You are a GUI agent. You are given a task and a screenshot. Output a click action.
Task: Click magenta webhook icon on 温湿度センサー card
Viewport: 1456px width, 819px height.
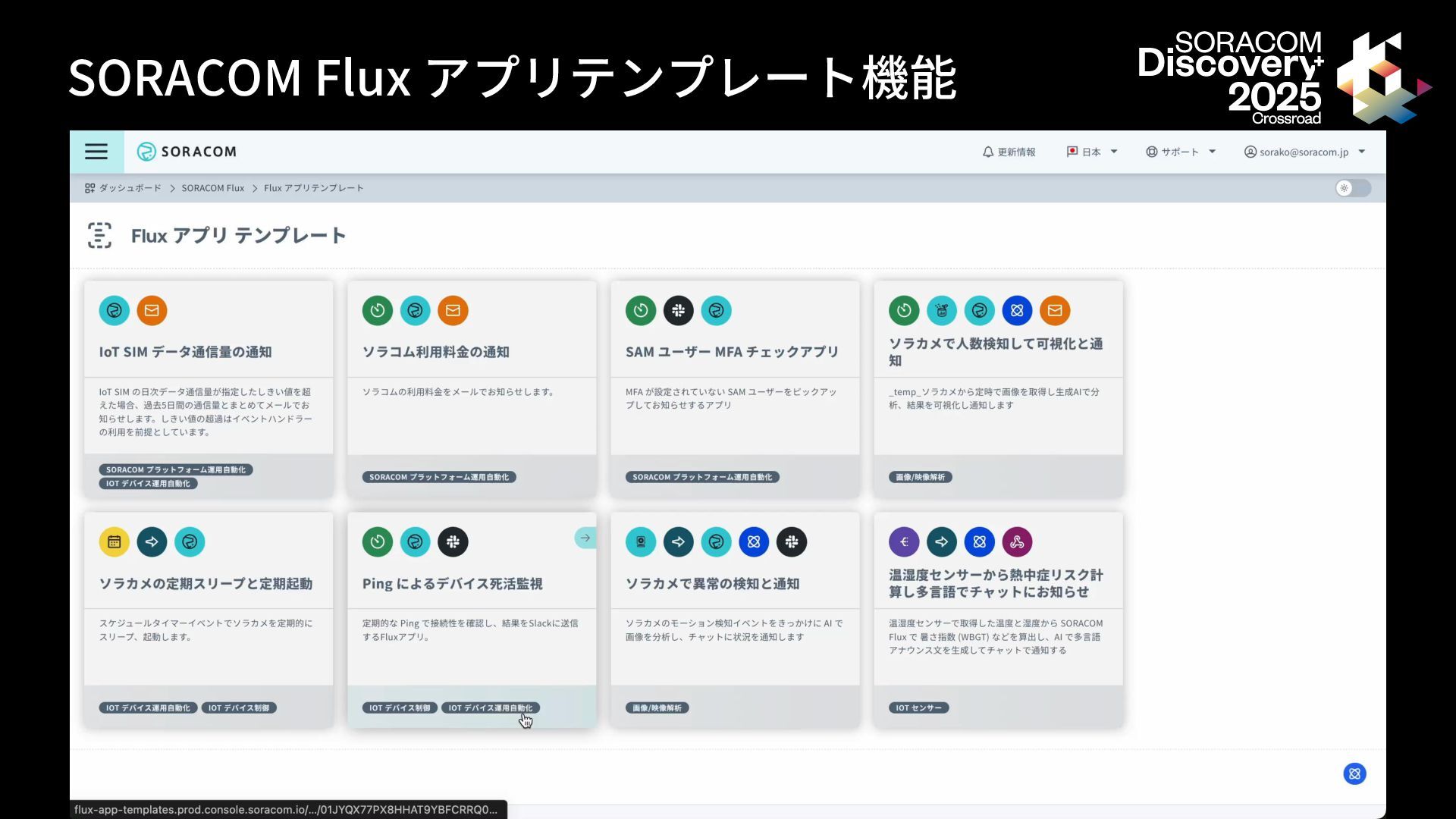(1017, 541)
